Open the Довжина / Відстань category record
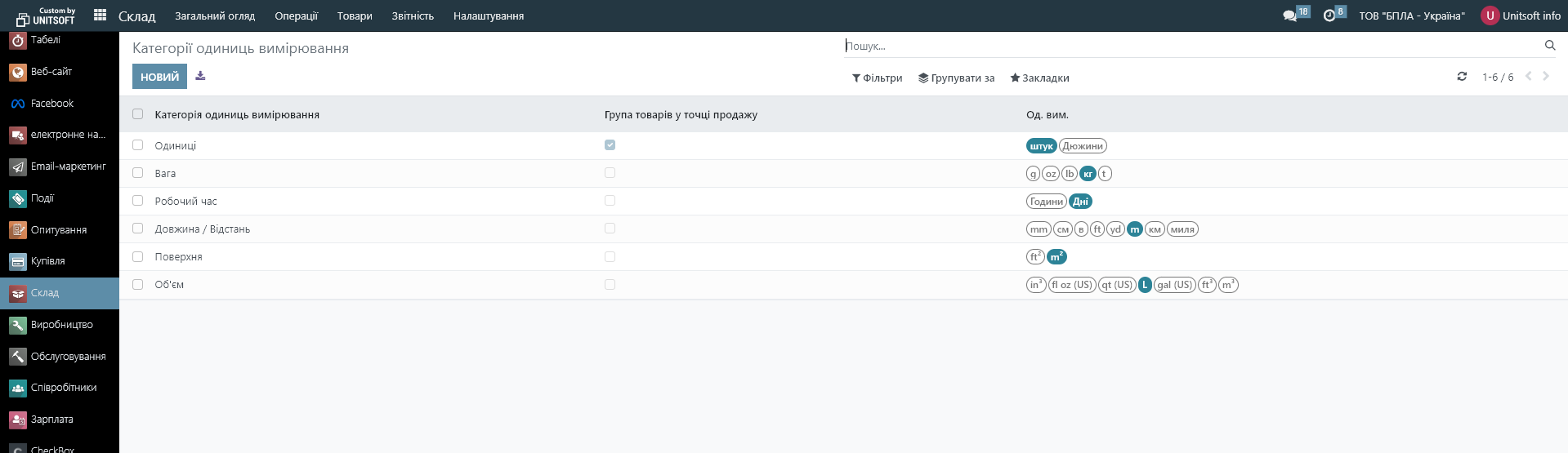 pyautogui.click(x=203, y=229)
